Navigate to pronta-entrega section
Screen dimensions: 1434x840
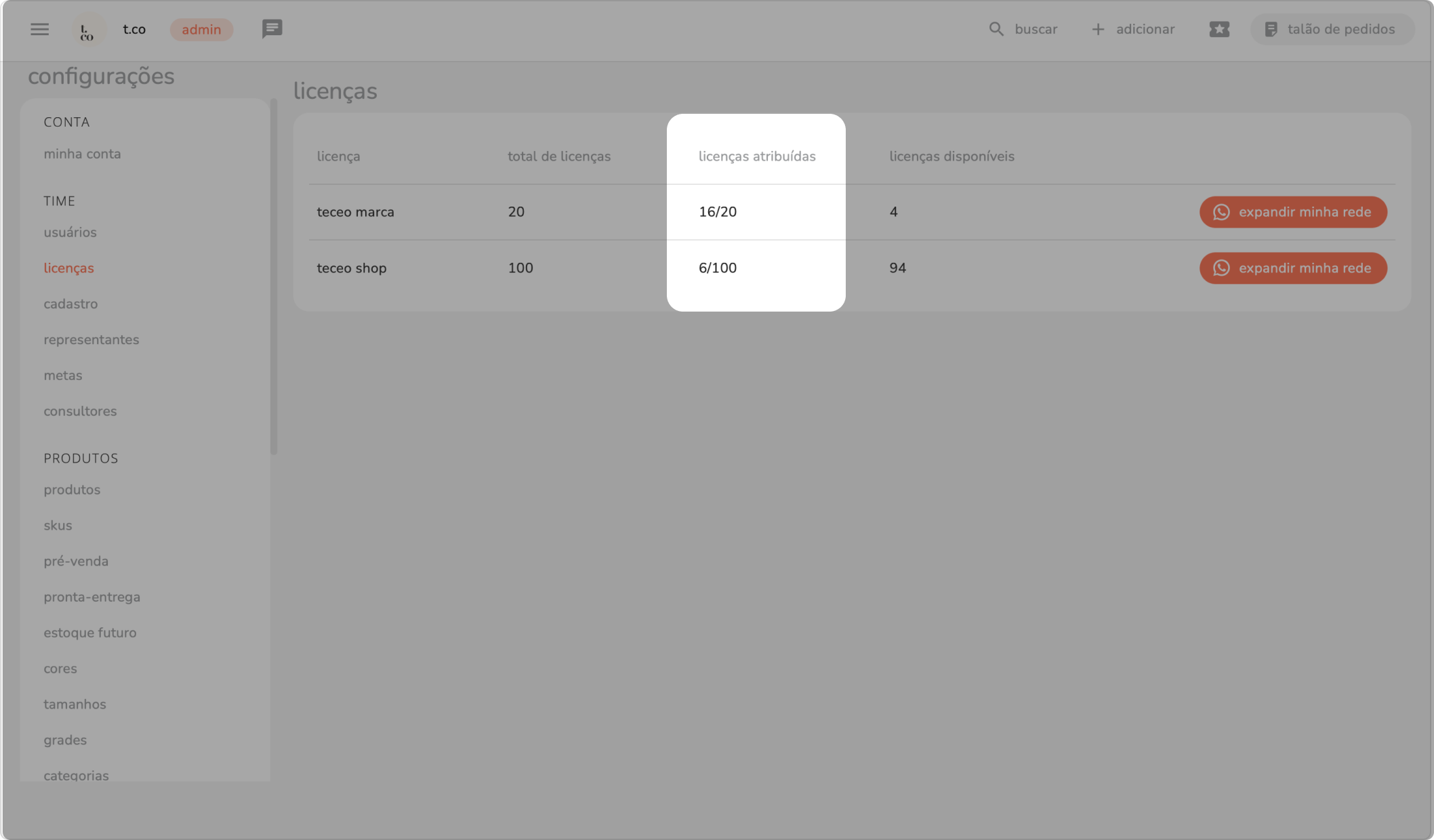point(91,597)
